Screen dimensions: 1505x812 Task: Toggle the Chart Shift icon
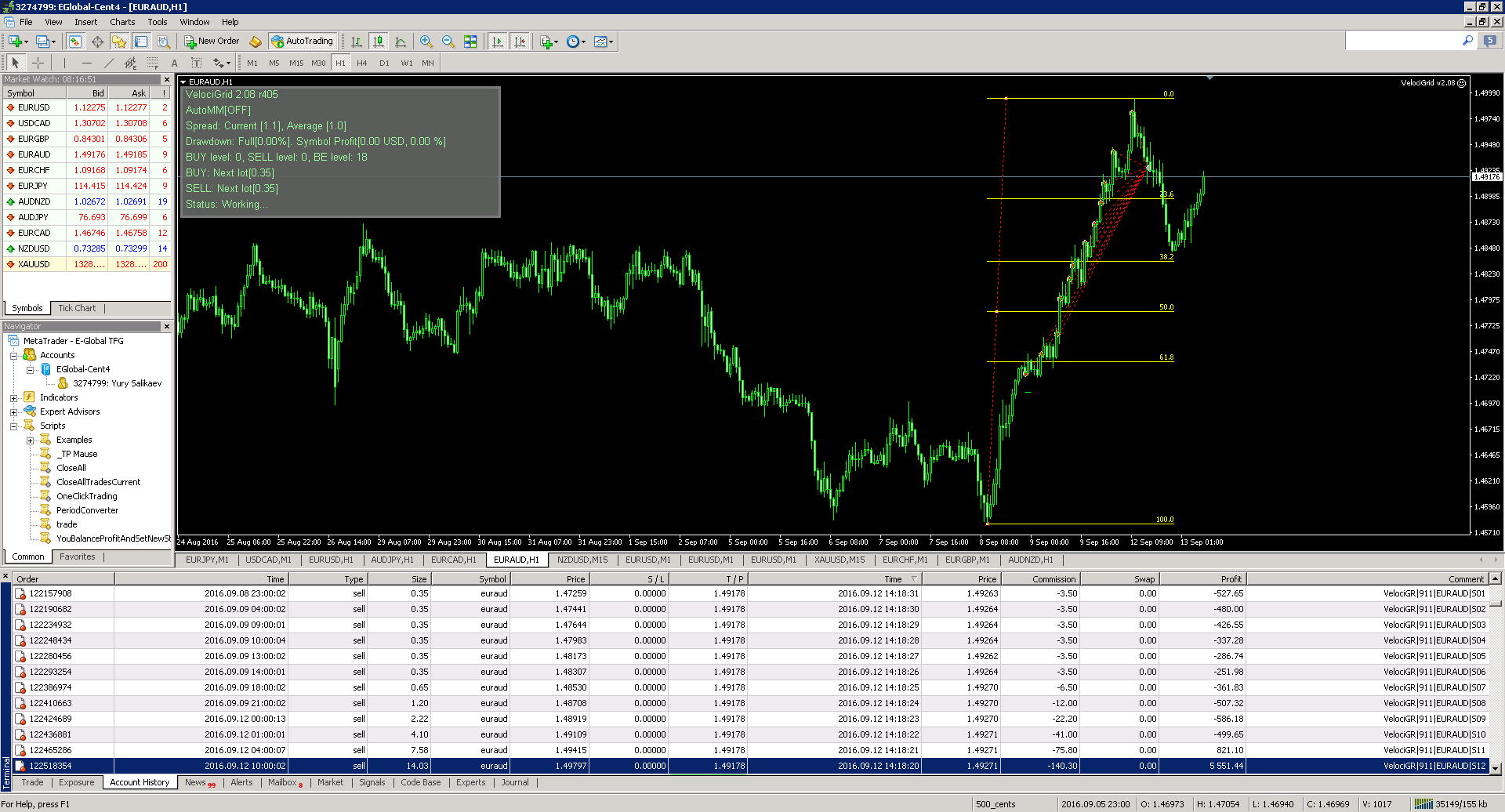click(x=520, y=42)
